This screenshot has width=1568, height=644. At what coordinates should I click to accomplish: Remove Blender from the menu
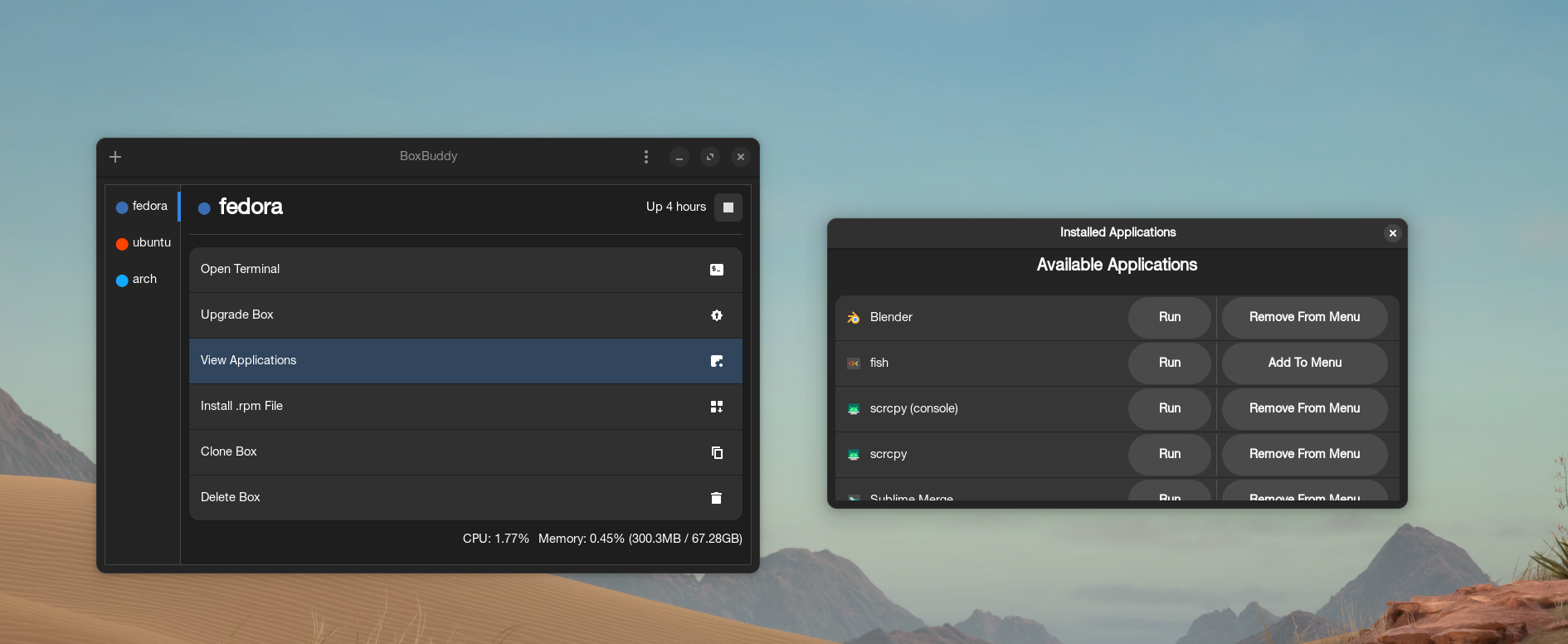tap(1305, 318)
